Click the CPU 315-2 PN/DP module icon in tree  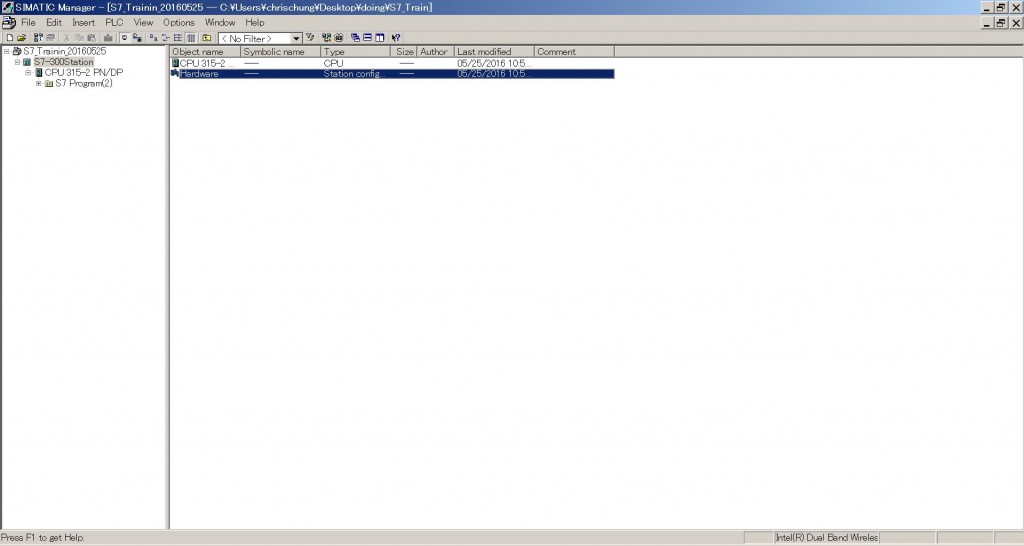[x=39, y=72]
